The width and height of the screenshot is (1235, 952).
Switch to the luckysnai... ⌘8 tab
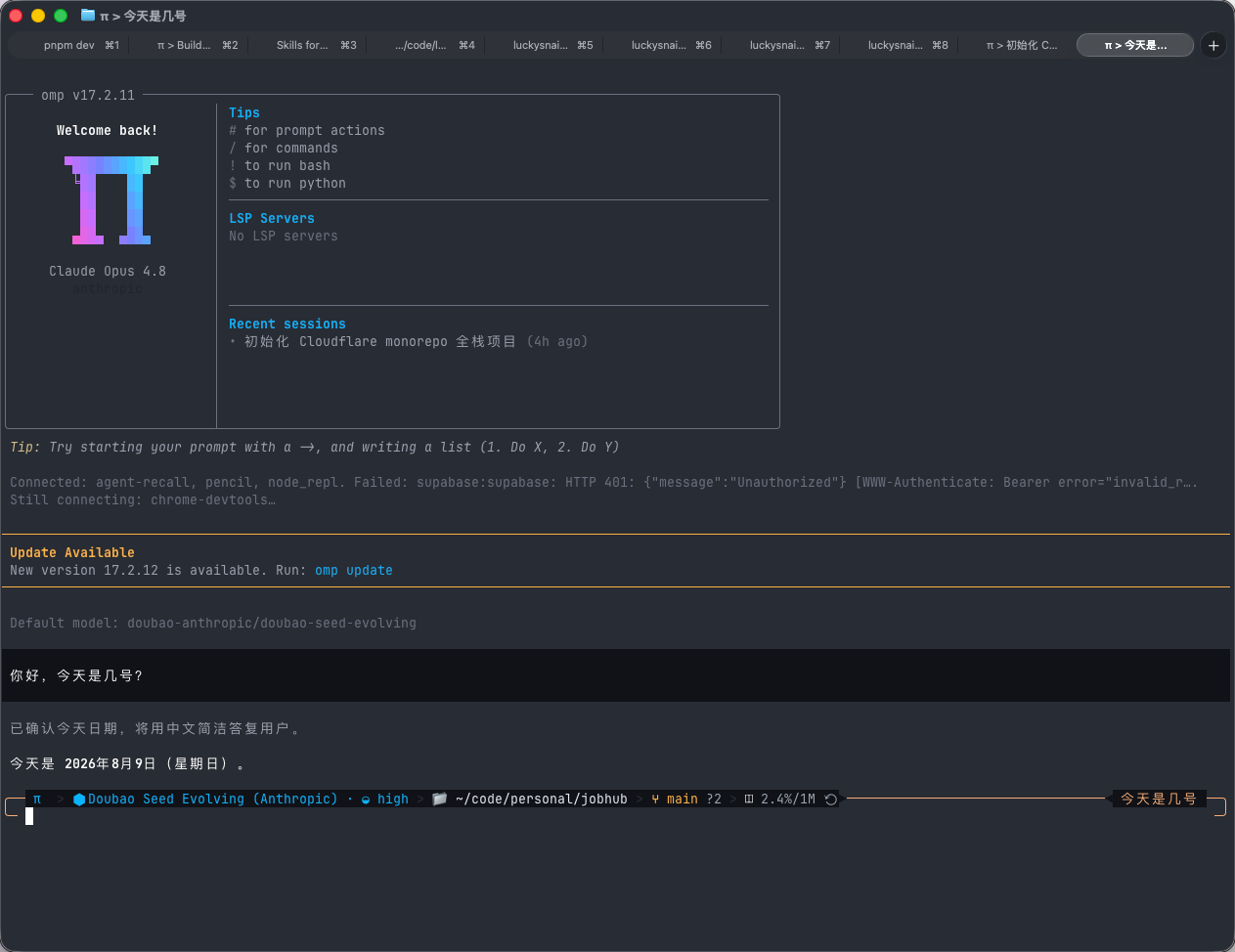click(x=899, y=45)
